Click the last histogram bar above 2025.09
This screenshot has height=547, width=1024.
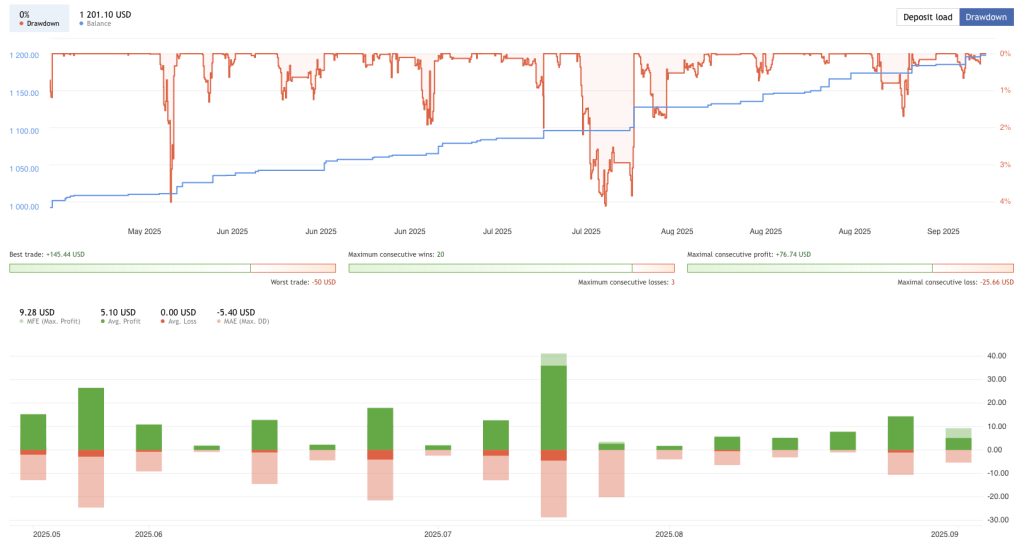(x=958, y=443)
